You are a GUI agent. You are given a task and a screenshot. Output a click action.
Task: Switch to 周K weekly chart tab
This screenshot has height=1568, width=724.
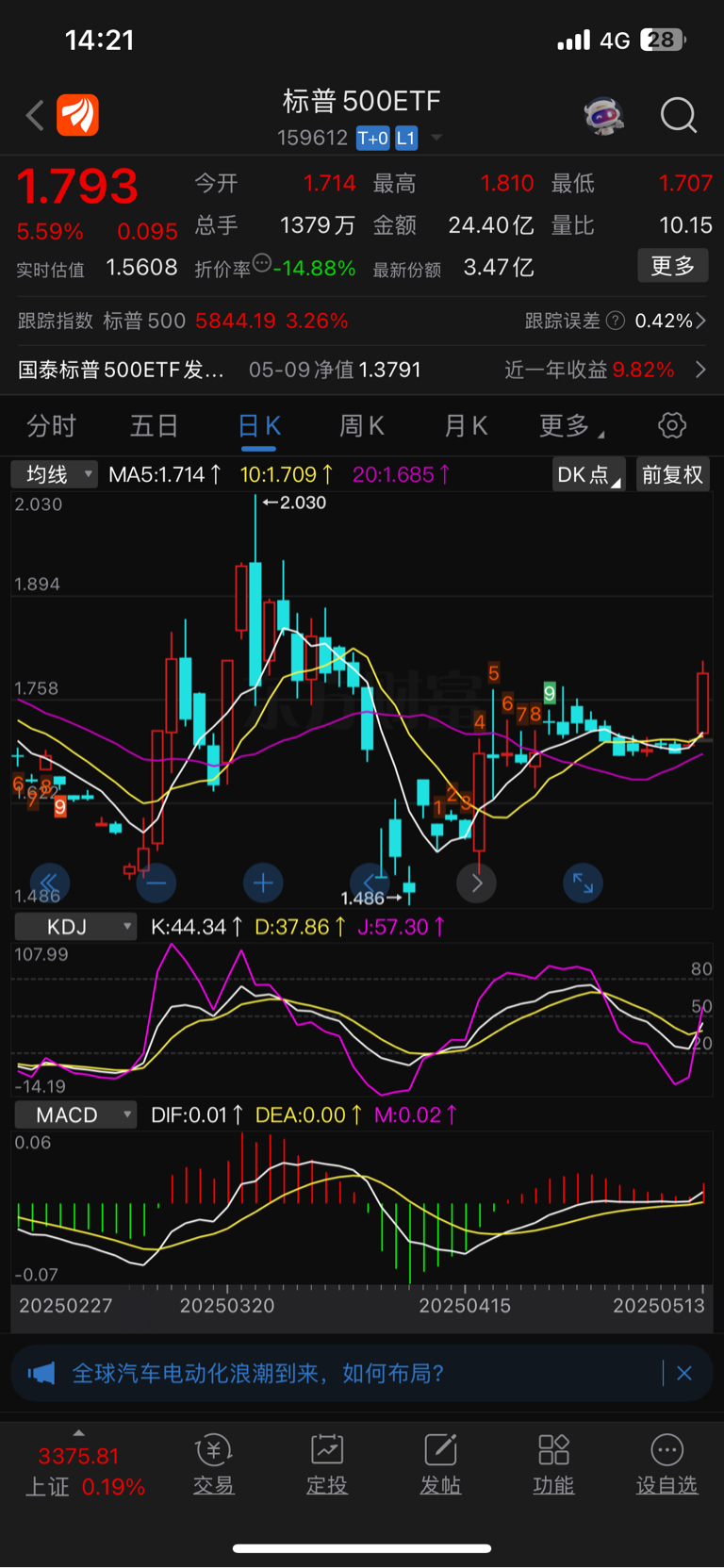coord(362,426)
